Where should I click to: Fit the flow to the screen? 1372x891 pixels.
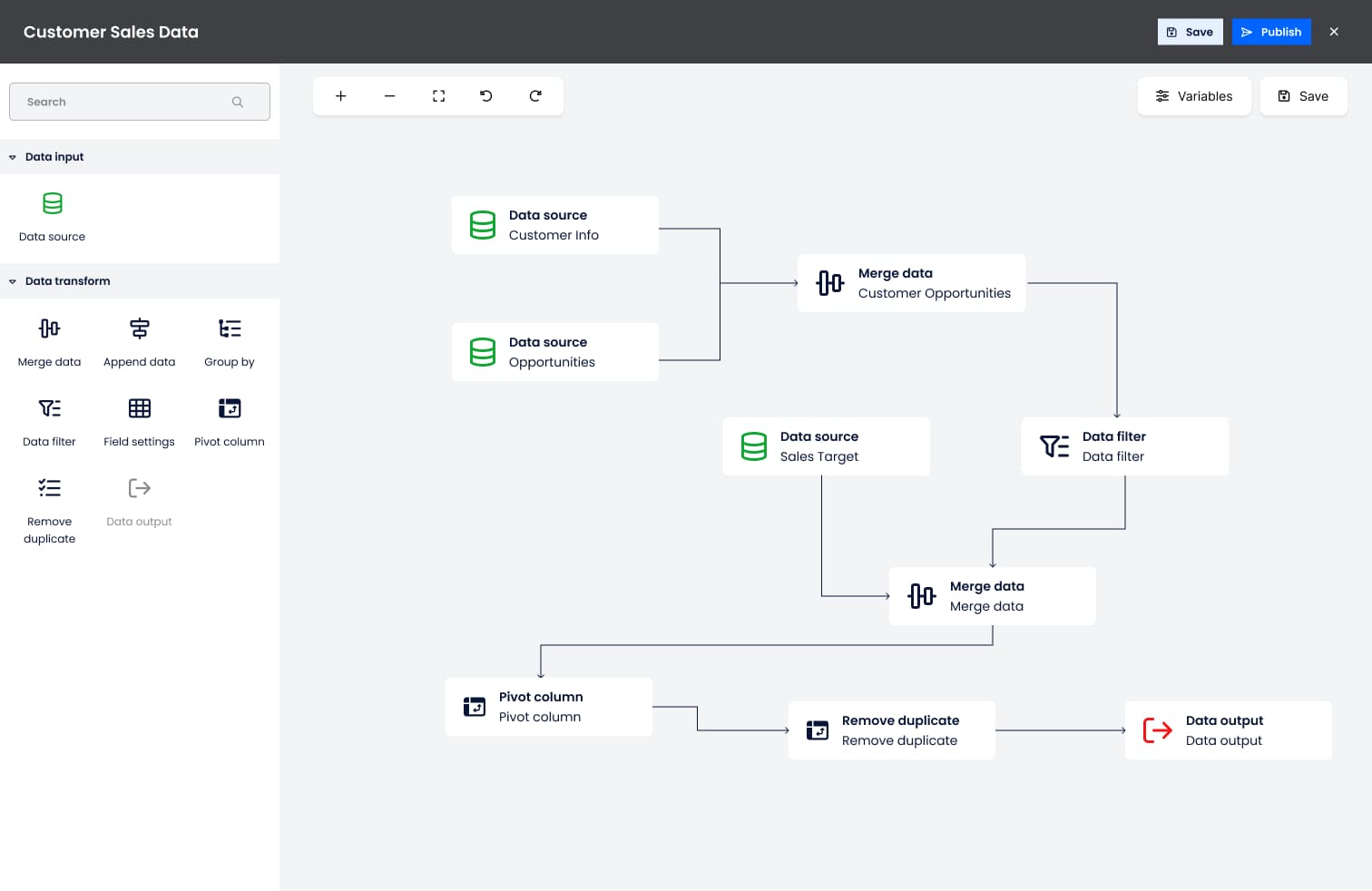click(438, 95)
